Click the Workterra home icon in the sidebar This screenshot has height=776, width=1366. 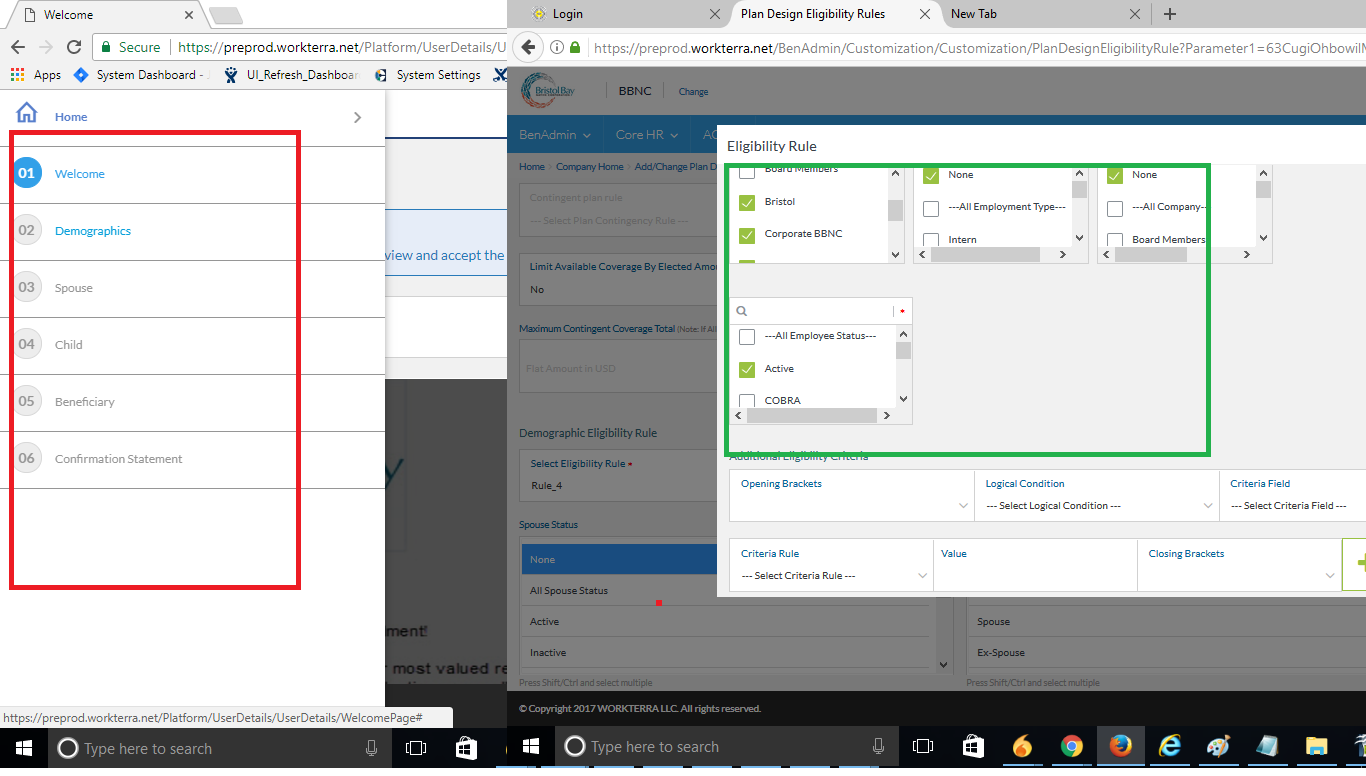pos(26,113)
